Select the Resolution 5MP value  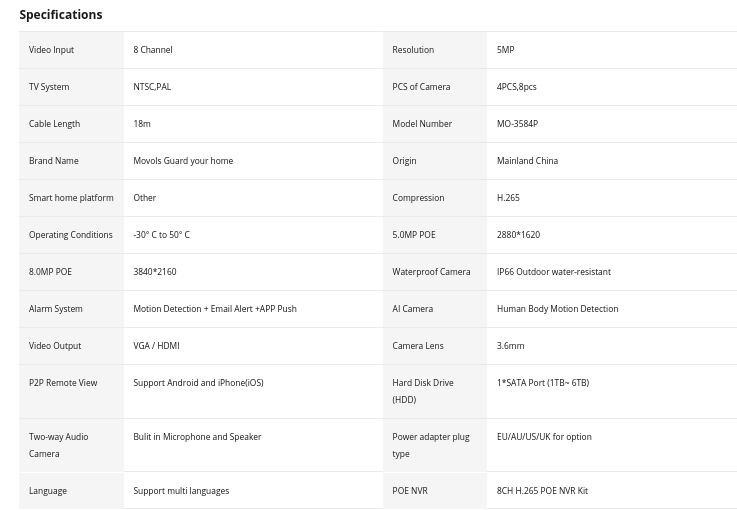pyautogui.click(x=505, y=50)
